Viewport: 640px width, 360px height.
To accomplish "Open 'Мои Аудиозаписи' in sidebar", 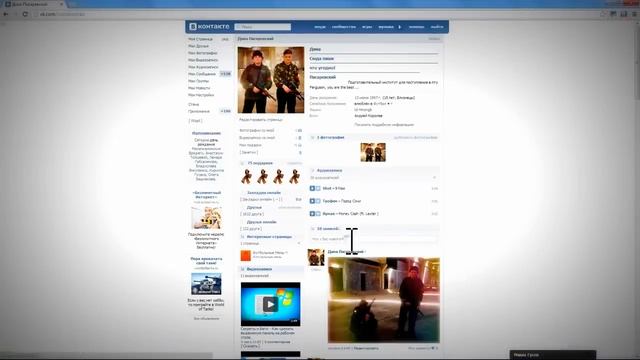I will 203,67.
